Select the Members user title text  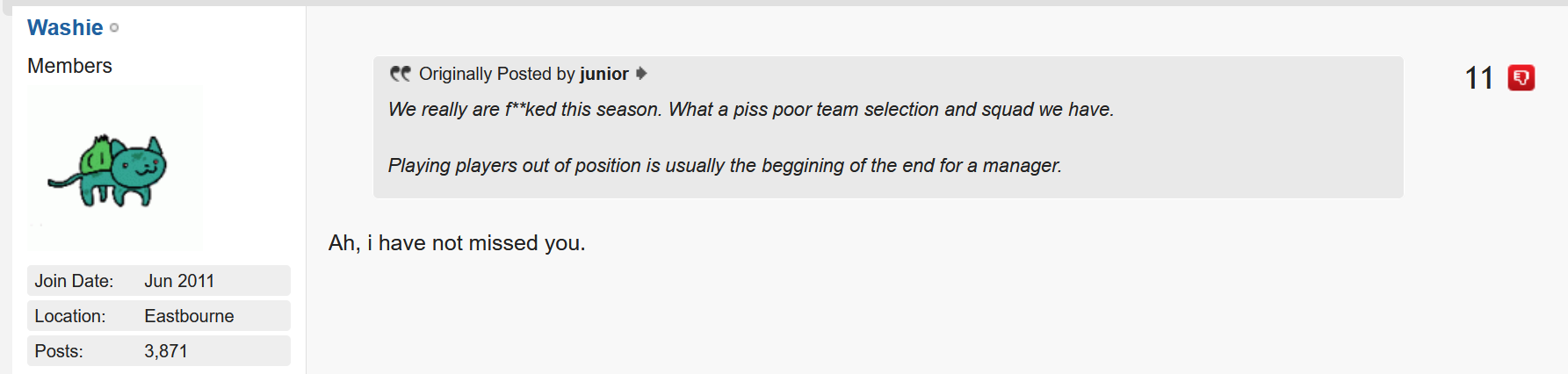tap(69, 66)
